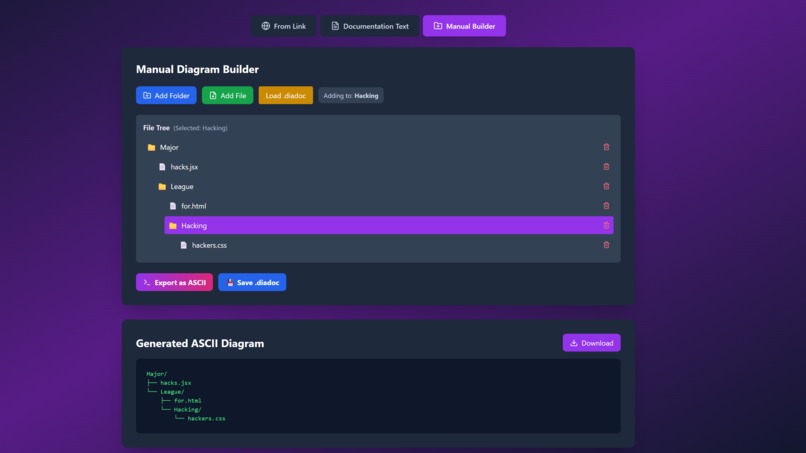806x453 pixels.
Task: Click the Add File button
Action: [x=227, y=95]
